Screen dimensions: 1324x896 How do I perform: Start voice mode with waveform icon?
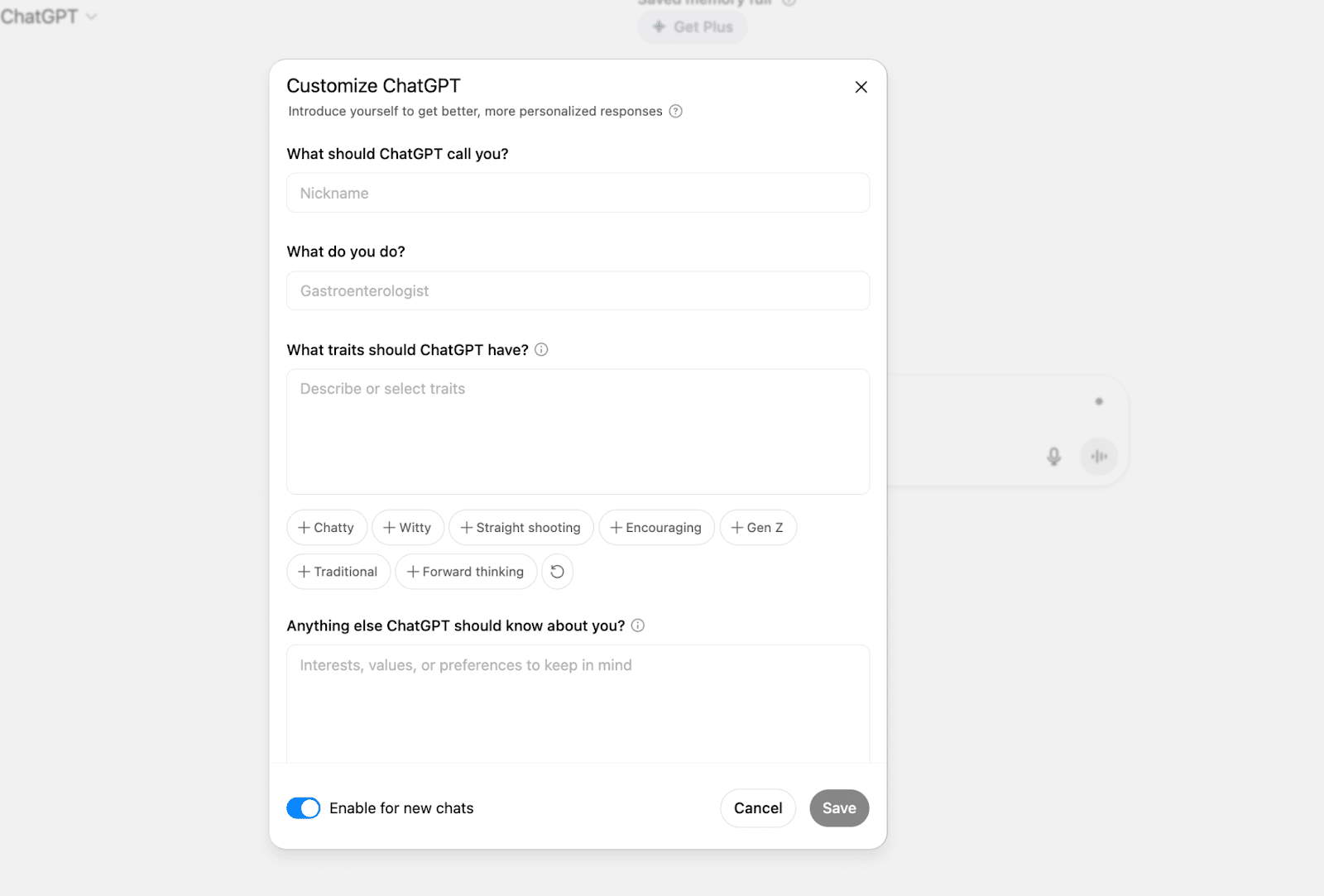[1099, 457]
